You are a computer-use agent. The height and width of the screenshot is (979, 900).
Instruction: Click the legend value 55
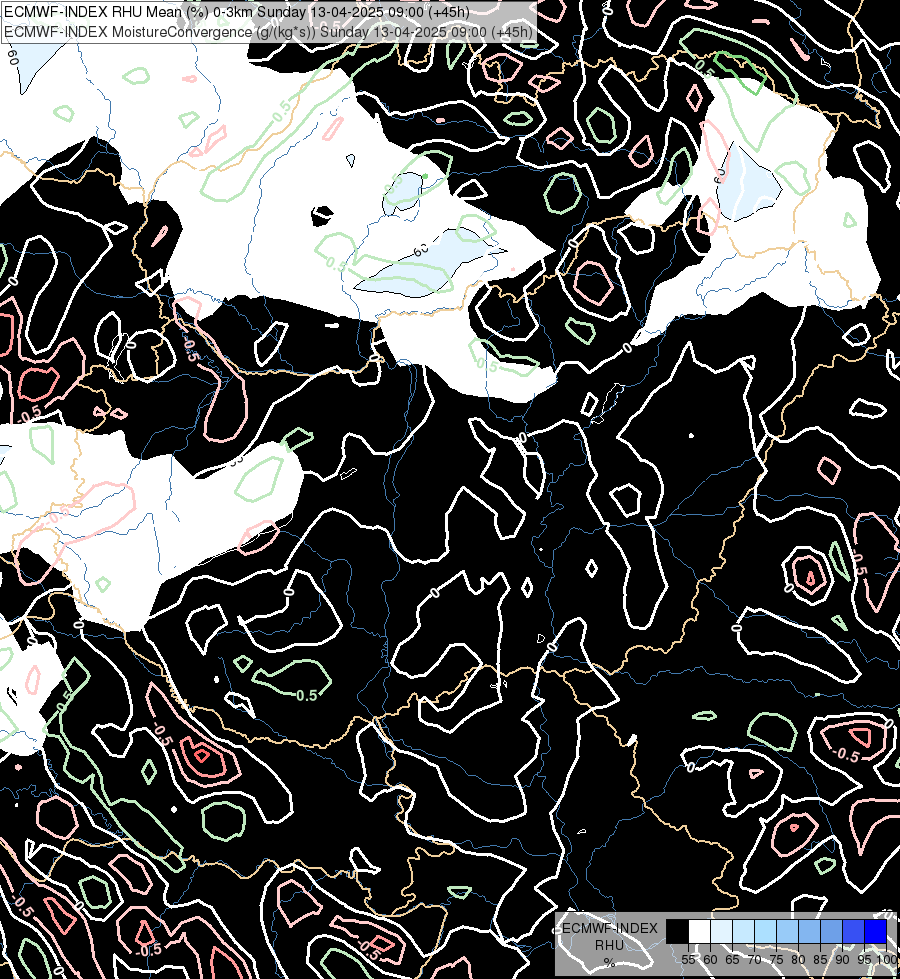click(688, 960)
